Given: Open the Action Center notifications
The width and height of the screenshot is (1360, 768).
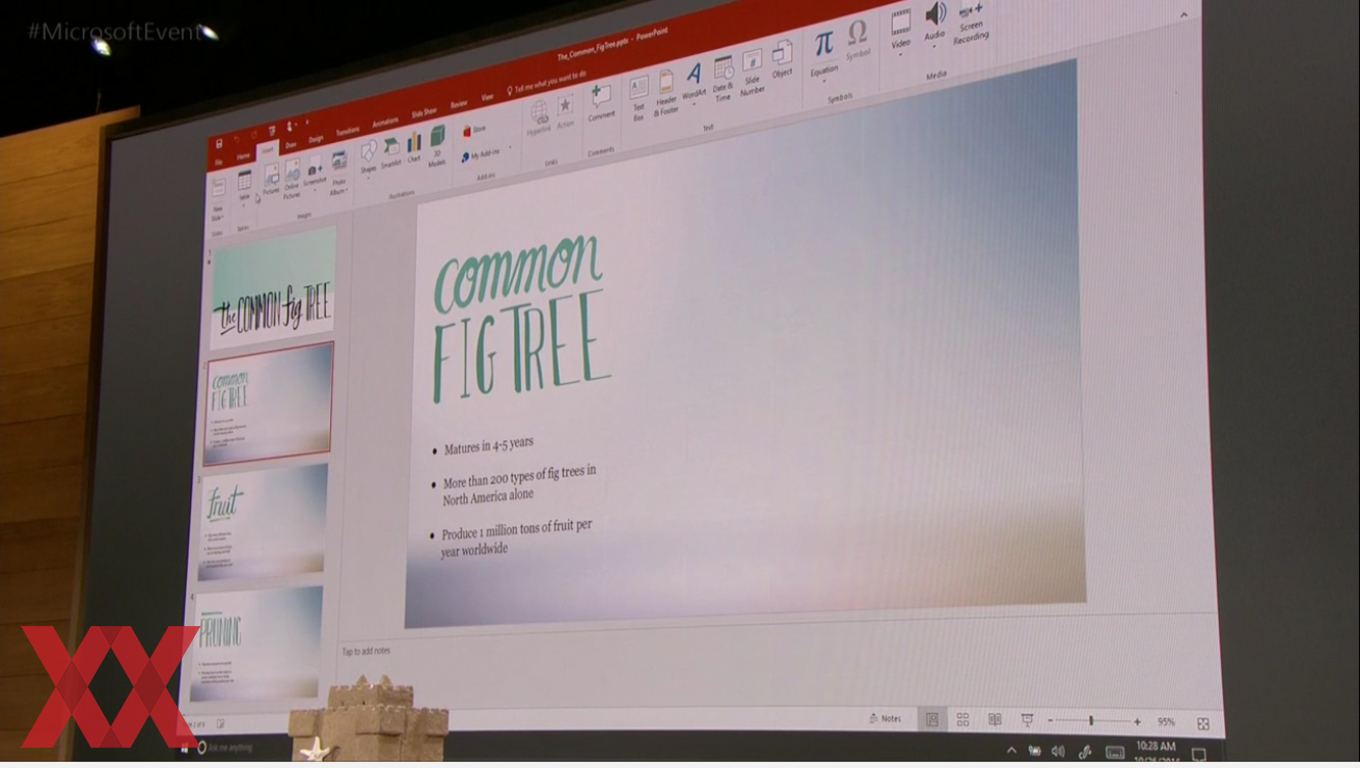Looking at the screenshot, I should pos(1199,755).
